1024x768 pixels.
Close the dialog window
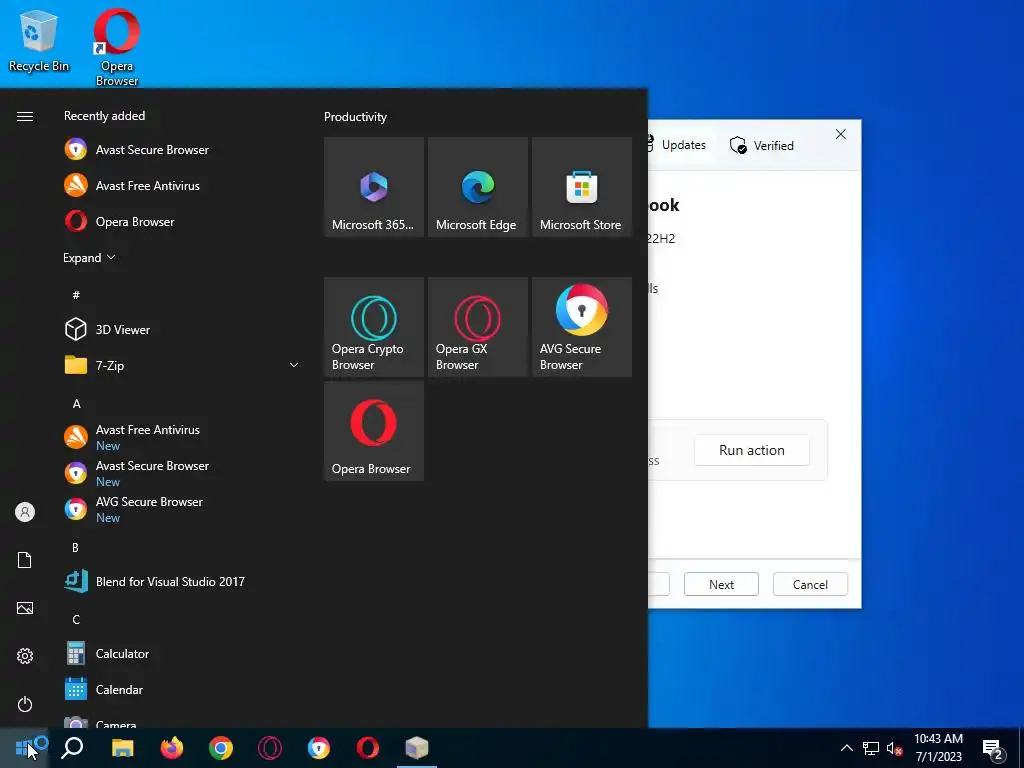[840, 134]
